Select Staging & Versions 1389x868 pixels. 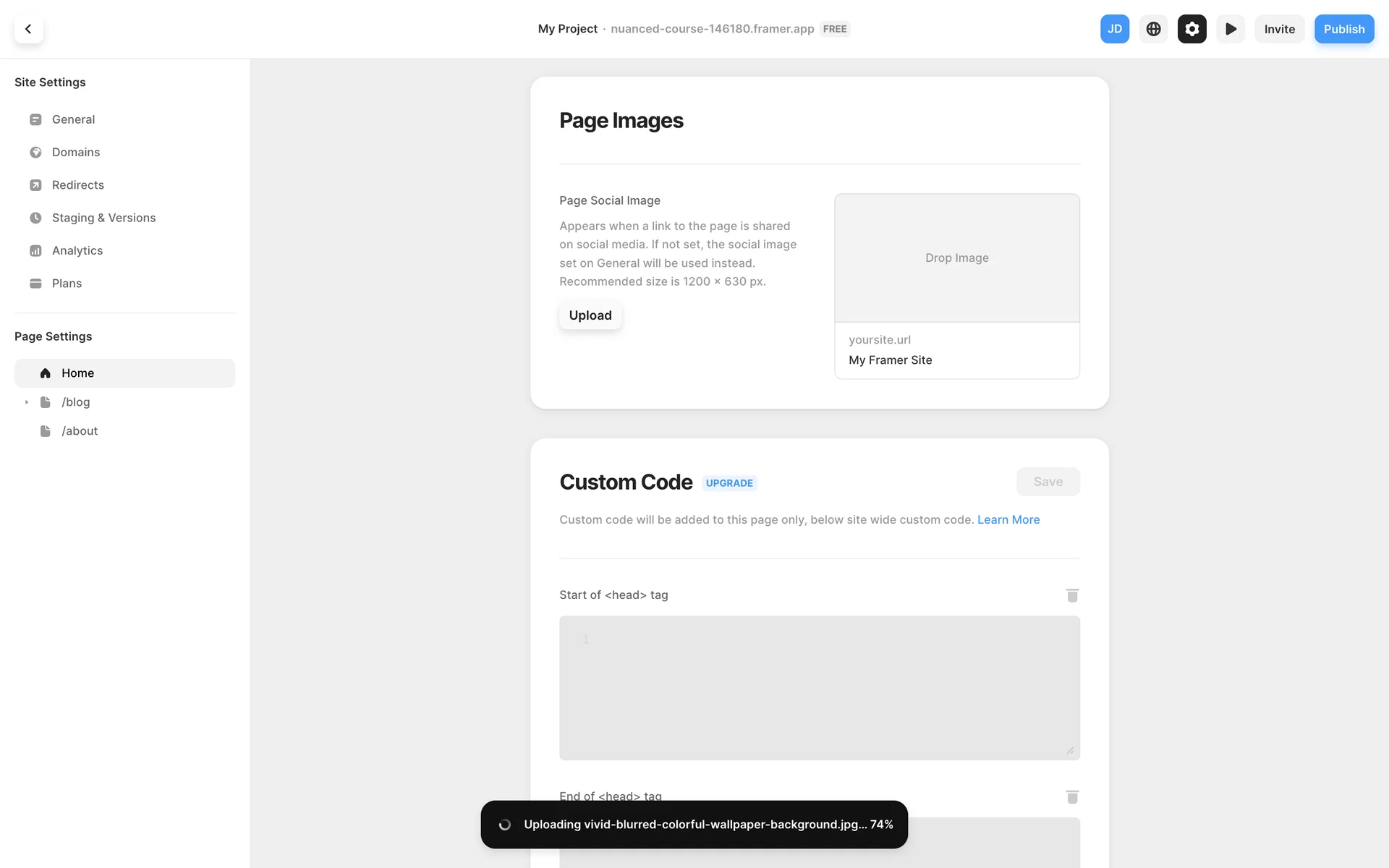coord(103,218)
